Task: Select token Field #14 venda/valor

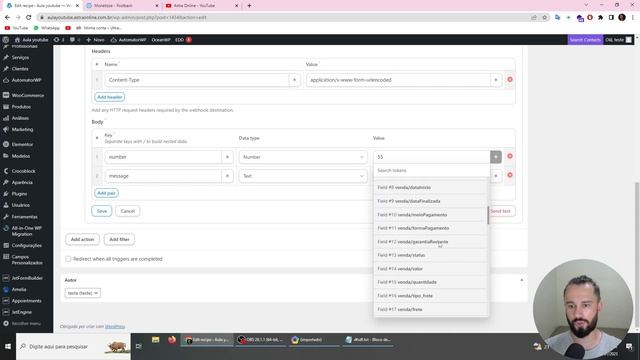Action: pos(431,269)
